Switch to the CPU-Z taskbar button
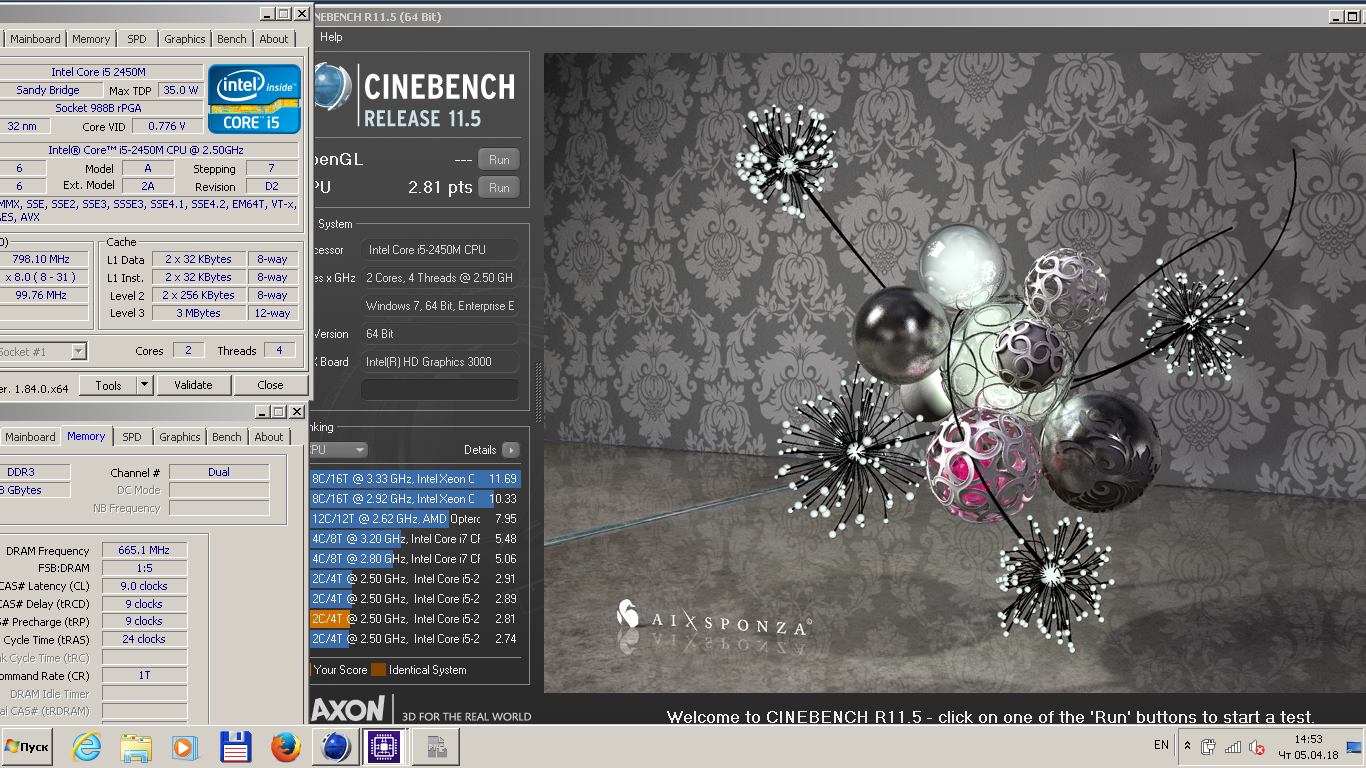The width and height of the screenshot is (1366, 768). pyautogui.click(x=385, y=747)
